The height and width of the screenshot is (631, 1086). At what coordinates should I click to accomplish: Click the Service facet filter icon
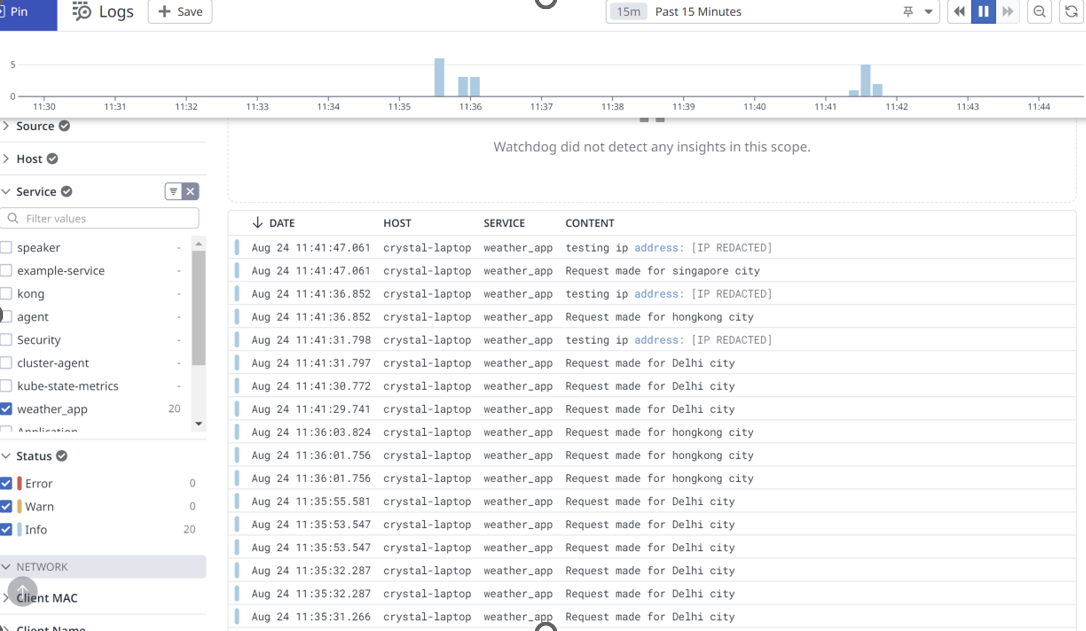click(173, 192)
